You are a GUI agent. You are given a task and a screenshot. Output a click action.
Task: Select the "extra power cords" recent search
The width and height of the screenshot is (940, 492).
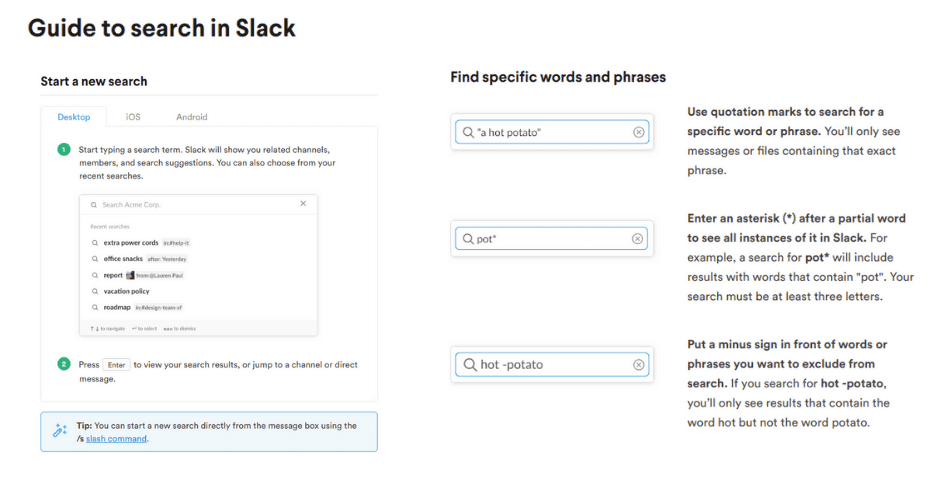point(131,243)
